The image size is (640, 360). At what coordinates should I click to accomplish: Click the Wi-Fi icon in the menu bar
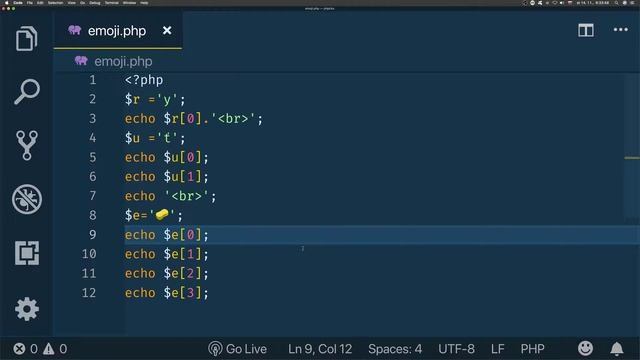(x=555, y=3)
